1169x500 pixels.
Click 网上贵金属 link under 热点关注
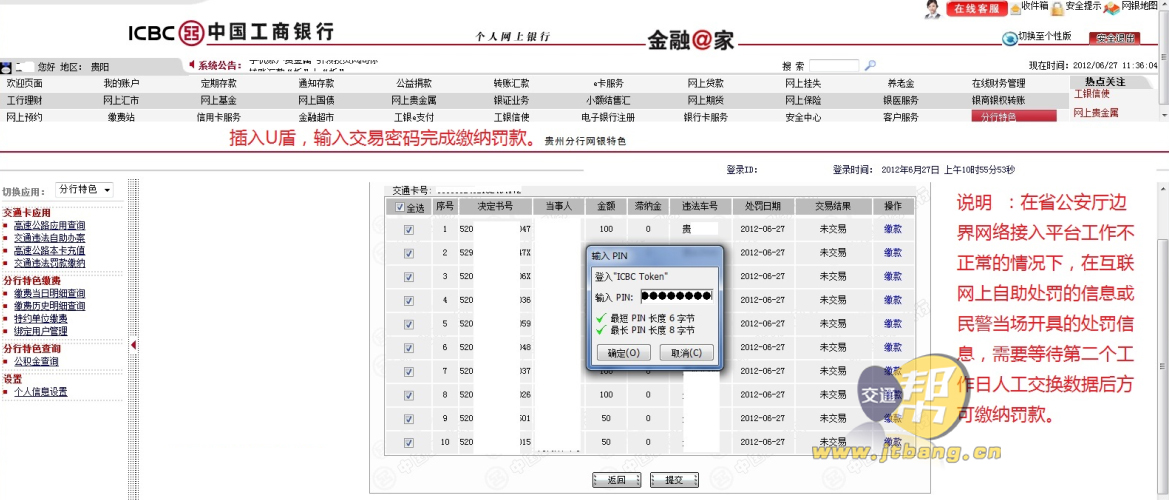(1096, 113)
